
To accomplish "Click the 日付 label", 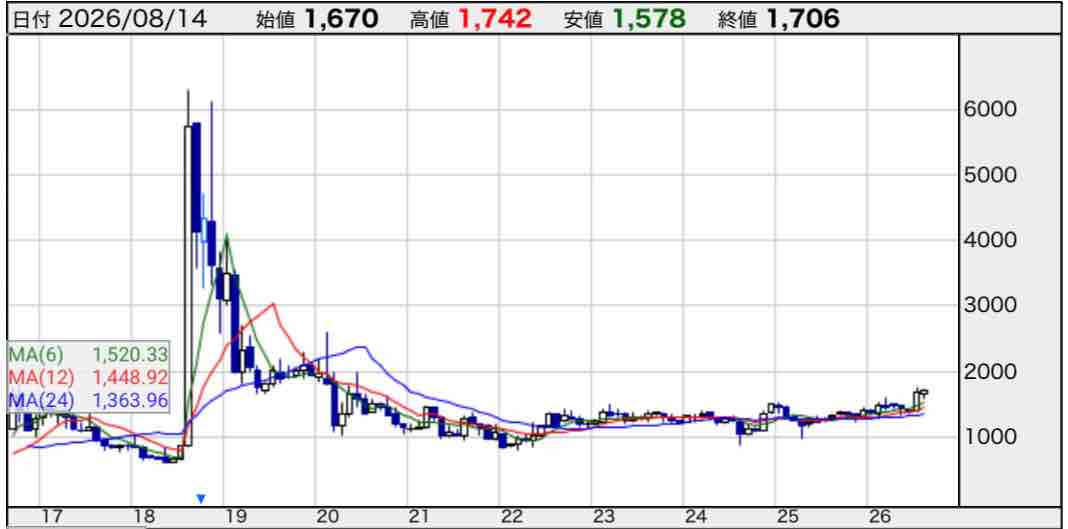I will click(34, 20).
